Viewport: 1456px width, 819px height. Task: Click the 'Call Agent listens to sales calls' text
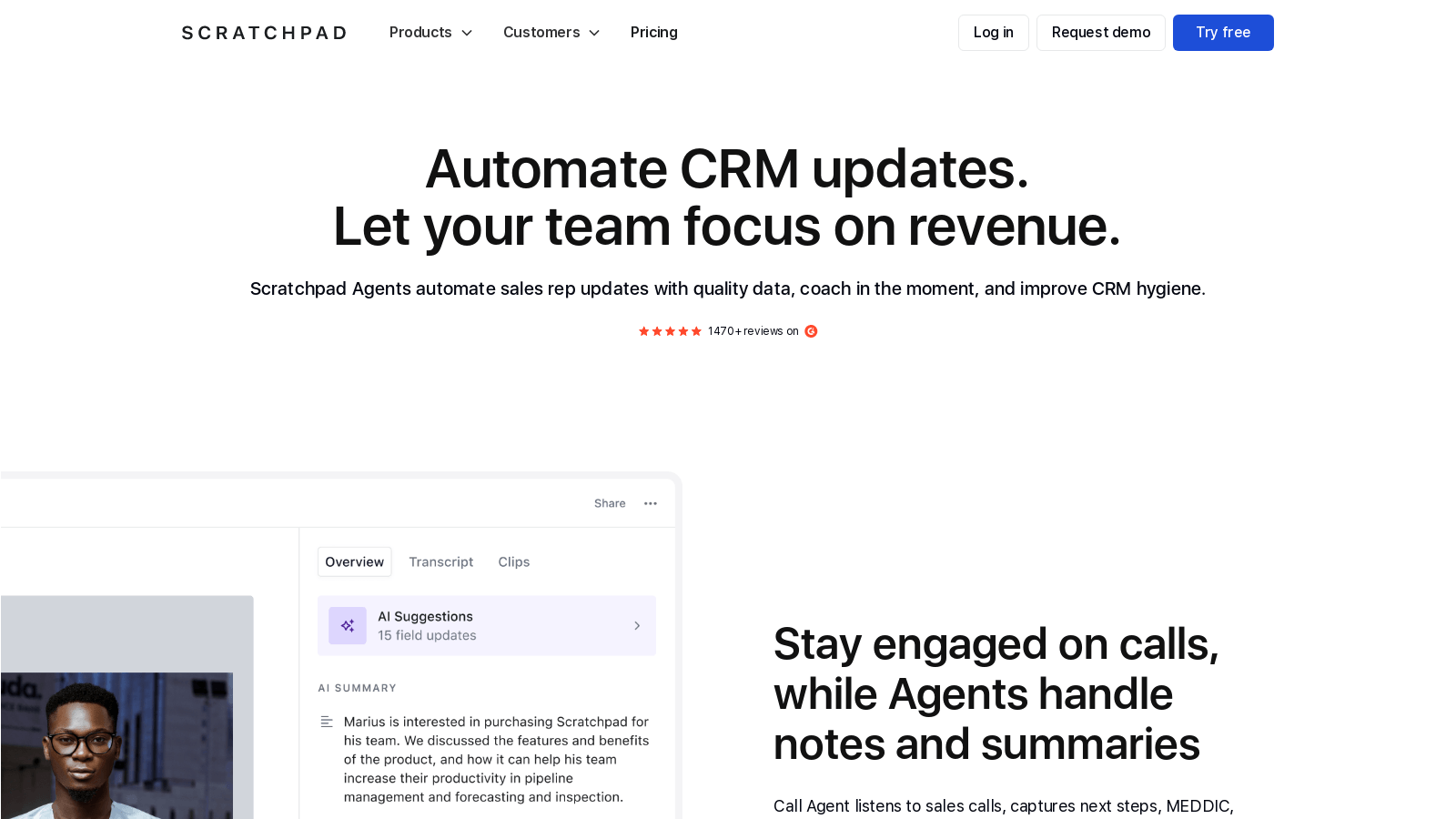tap(1003, 806)
